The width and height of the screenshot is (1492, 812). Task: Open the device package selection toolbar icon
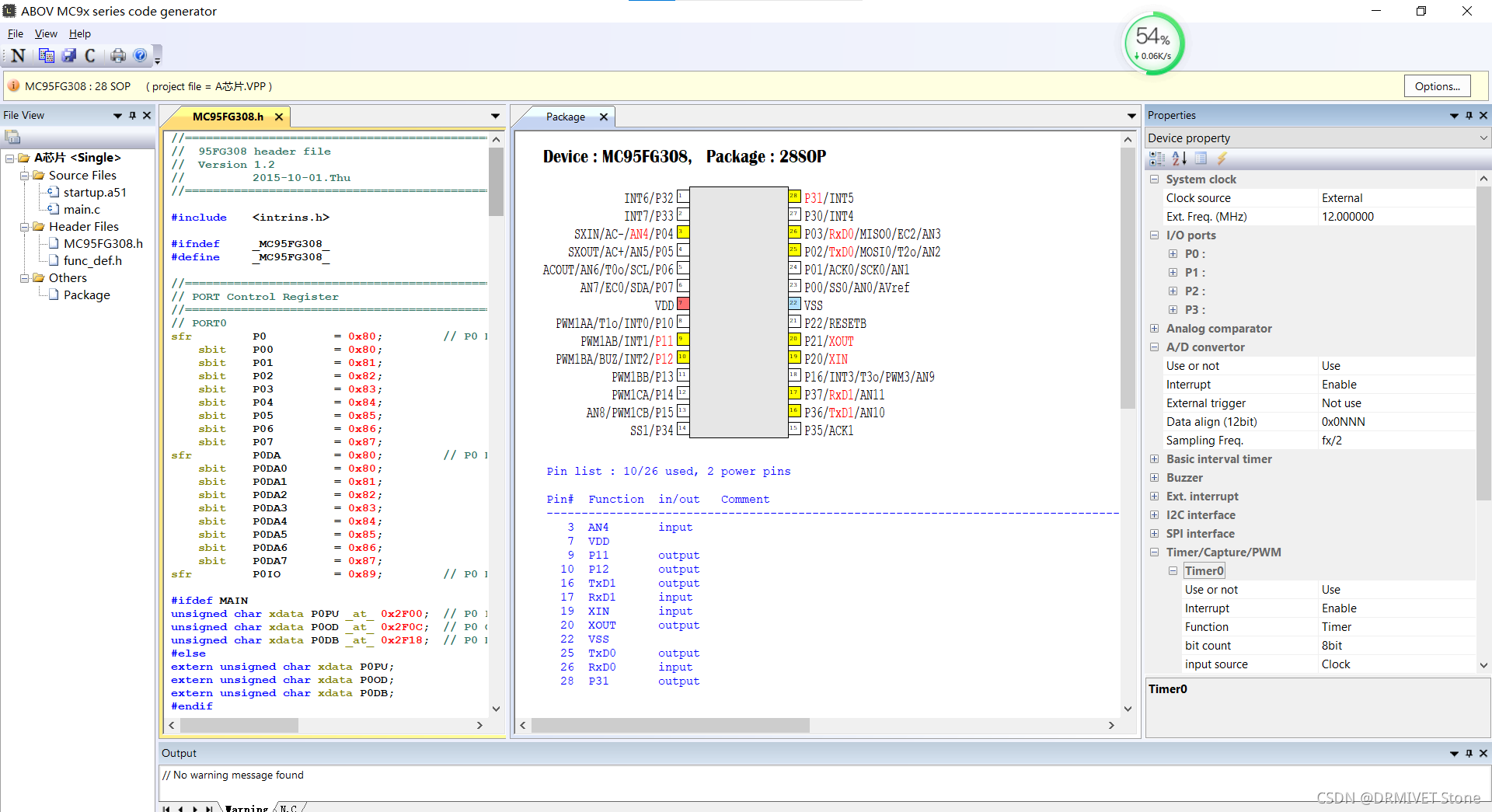coord(46,55)
